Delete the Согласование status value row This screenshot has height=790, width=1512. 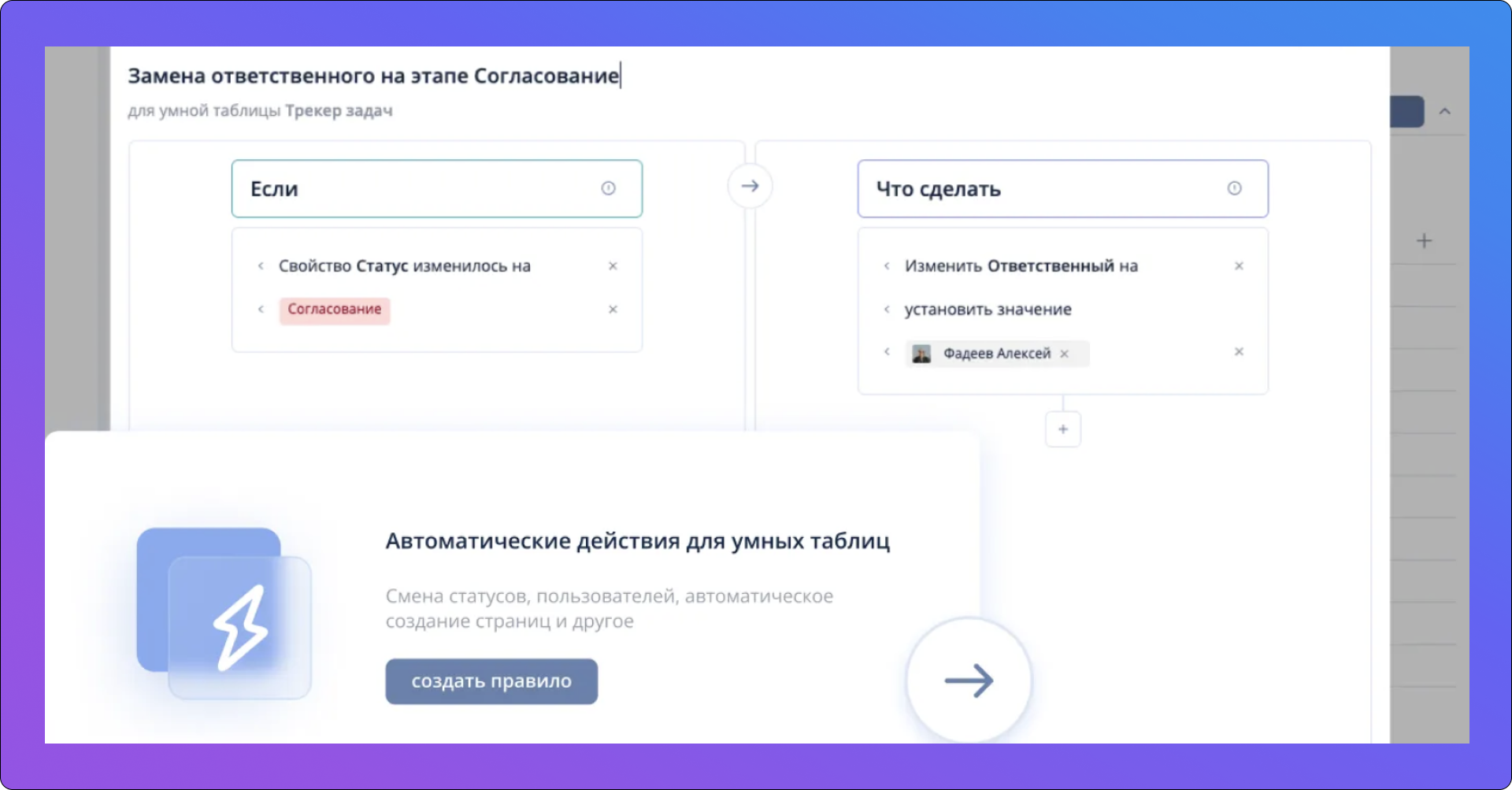tap(613, 310)
